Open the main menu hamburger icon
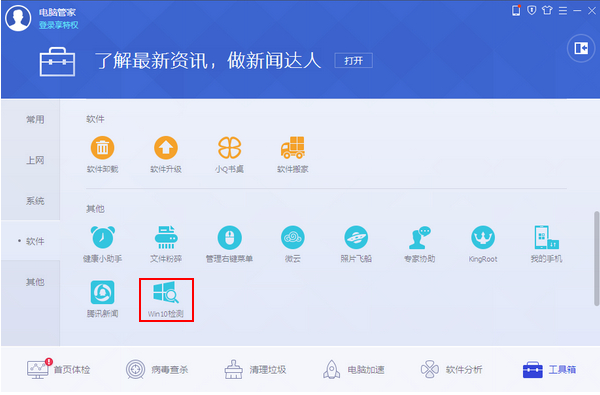Viewport: 600px width, 395px height. pyautogui.click(x=562, y=11)
